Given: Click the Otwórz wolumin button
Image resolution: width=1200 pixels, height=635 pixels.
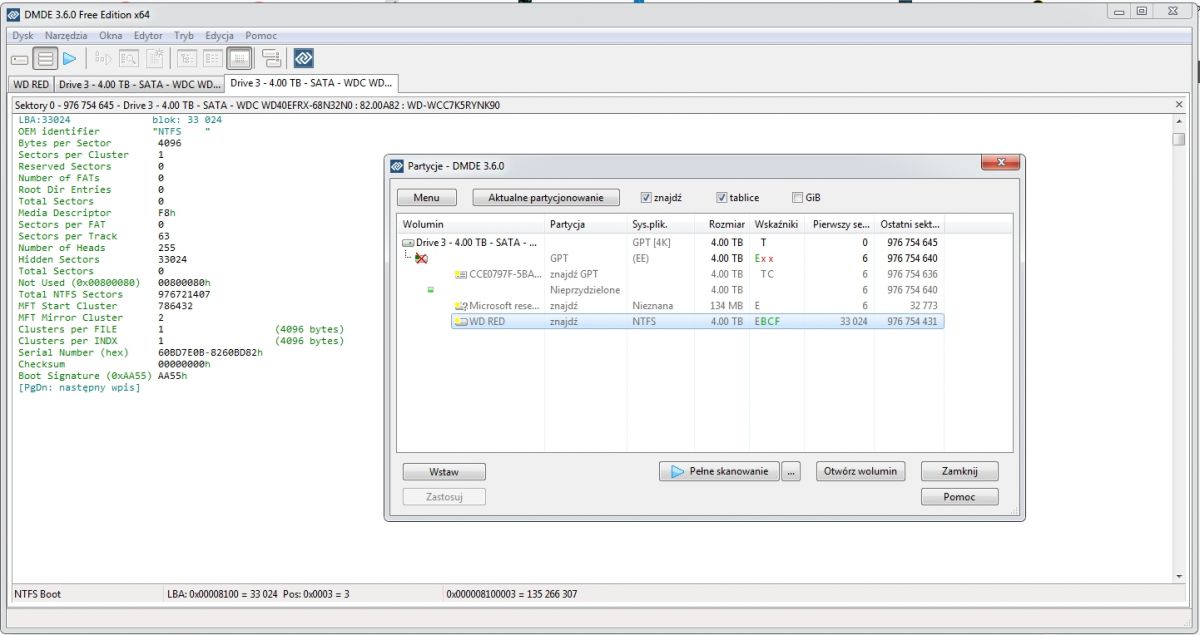Looking at the screenshot, I should [861, 471].
